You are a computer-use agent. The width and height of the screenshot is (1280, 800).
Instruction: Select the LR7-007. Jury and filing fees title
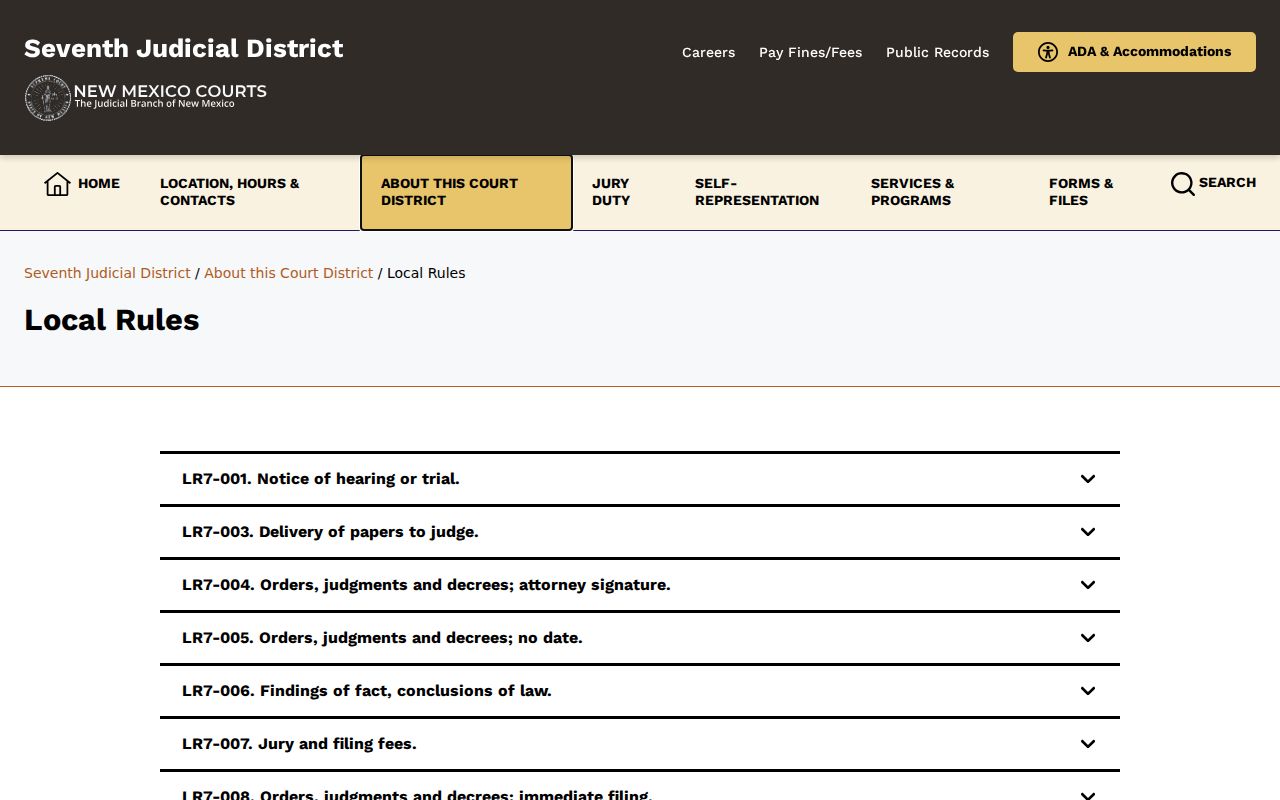point(299,744)
